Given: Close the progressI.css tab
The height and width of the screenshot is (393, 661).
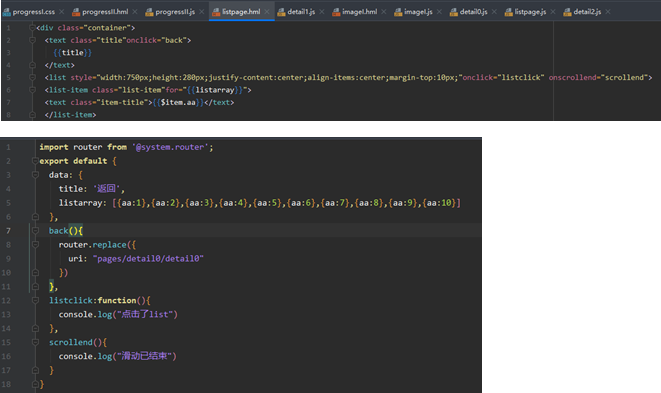Looking at the screenshot, I should click(62, 12).
